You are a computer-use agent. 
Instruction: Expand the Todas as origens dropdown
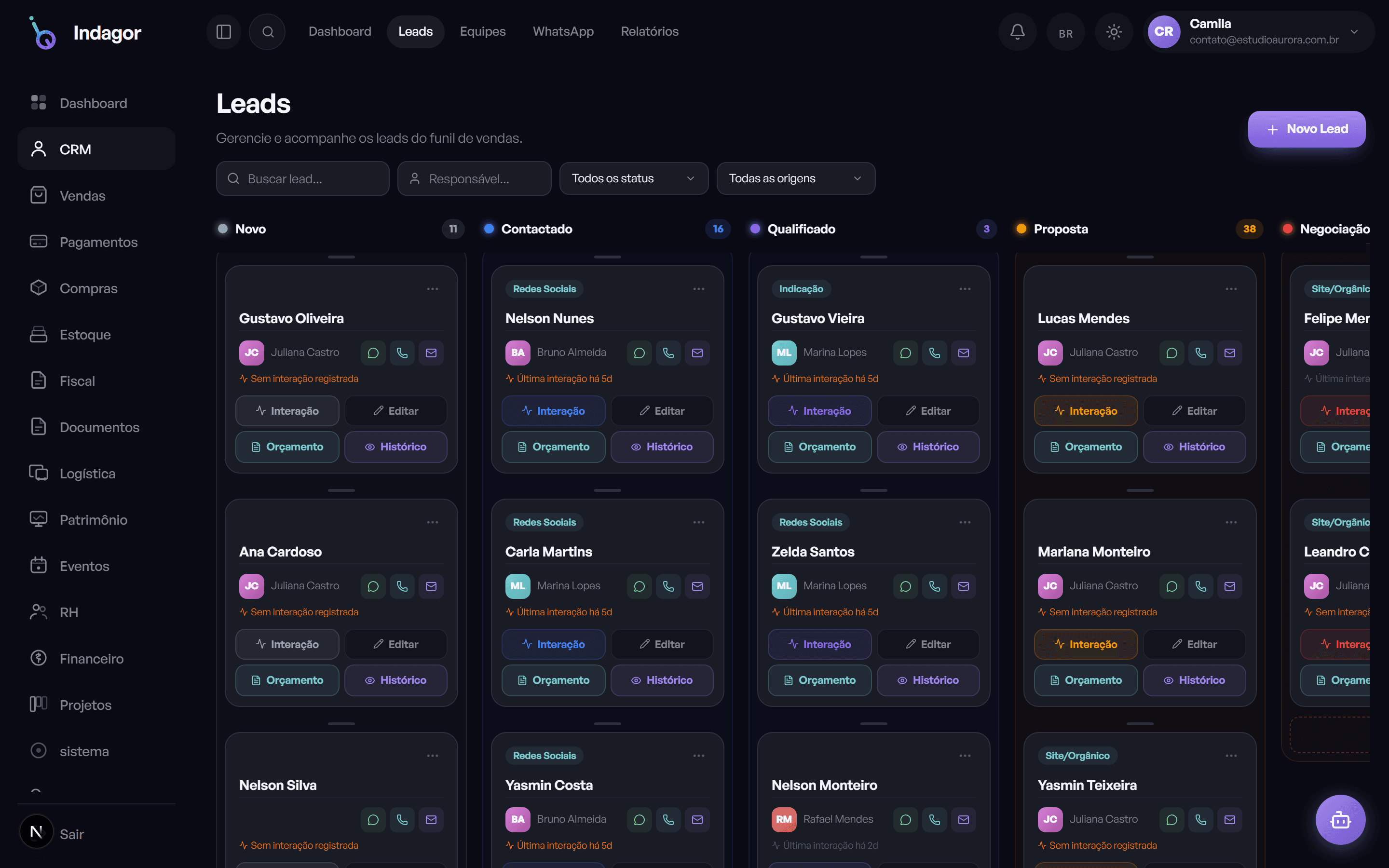tap(795, 178)
